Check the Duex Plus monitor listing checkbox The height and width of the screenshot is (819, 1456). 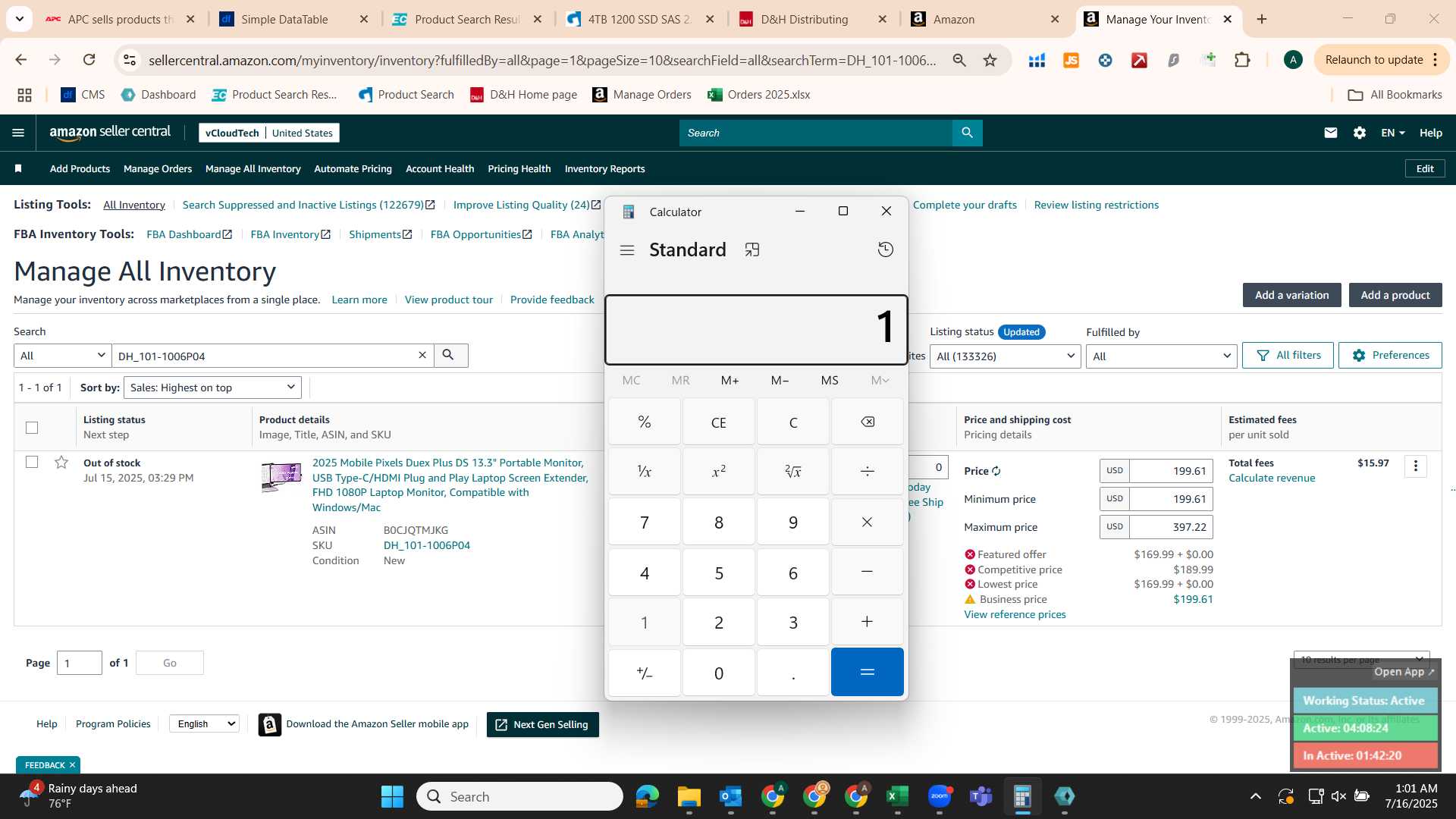click(x=32, y=462)
